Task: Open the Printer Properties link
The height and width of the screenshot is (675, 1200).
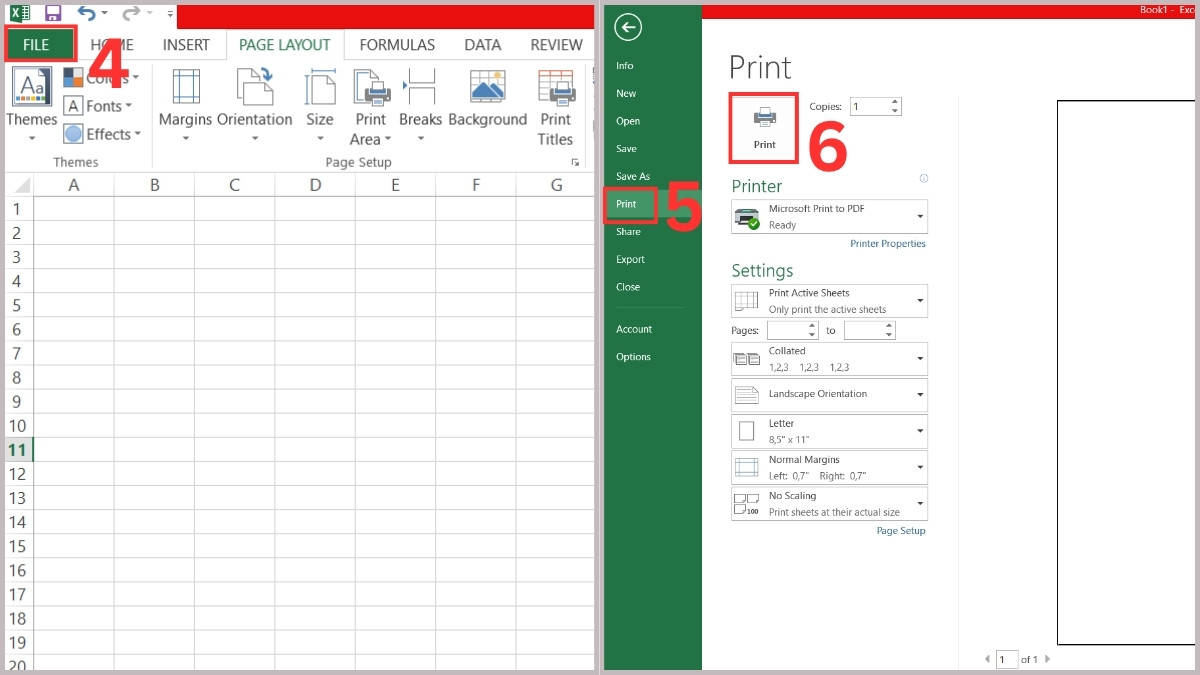Action: tap(888, 243)
